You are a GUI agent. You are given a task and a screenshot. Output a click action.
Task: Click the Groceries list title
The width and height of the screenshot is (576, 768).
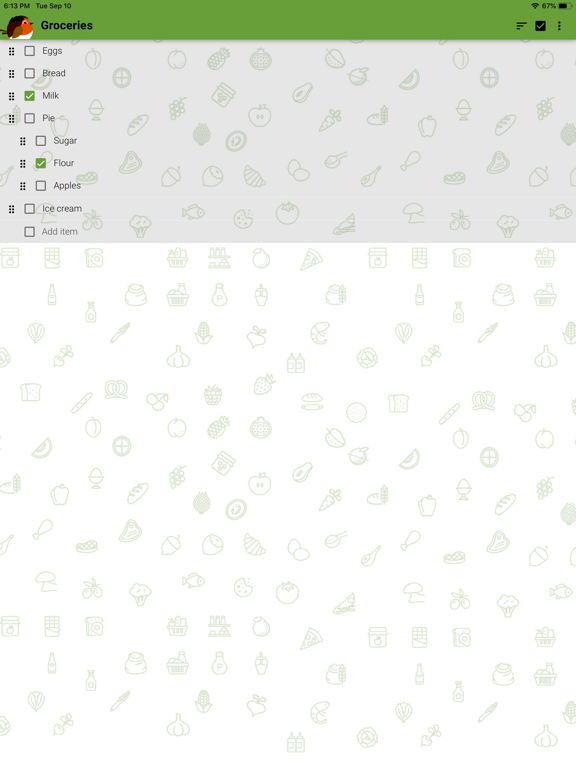(x=67, y=25)
